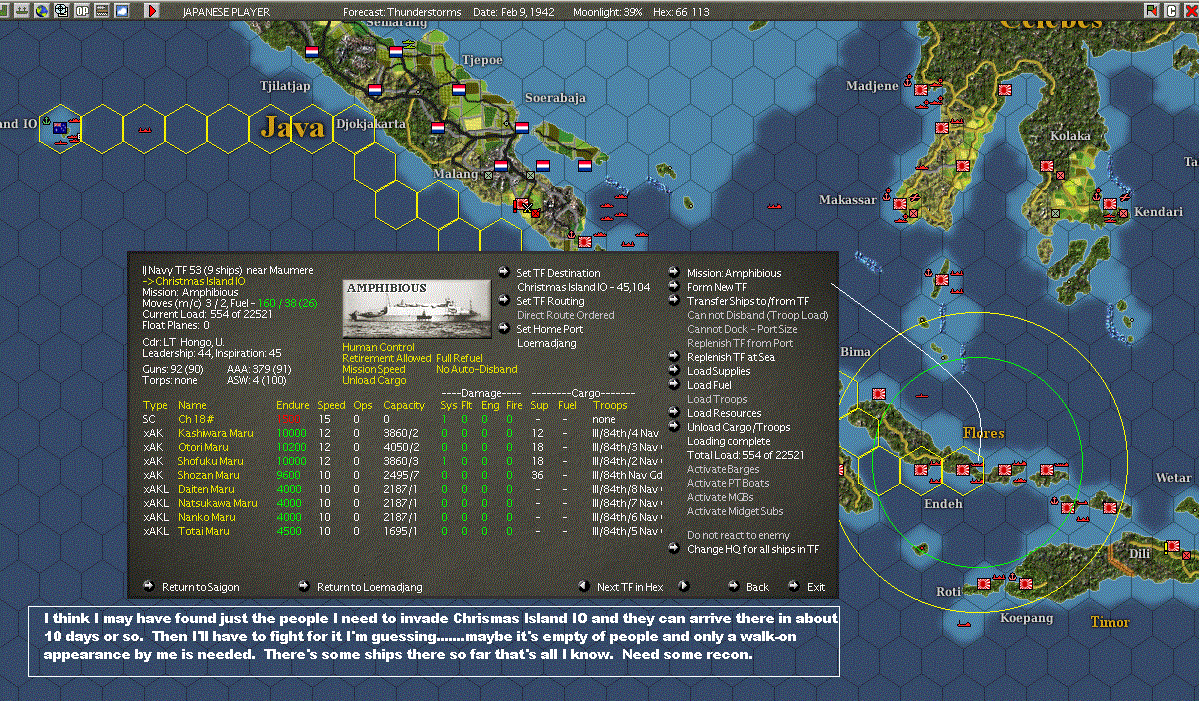Click the Amphibious ship picture thumbnail
The width and height of the screenshot is (1199, 701).
coord(417,309)
